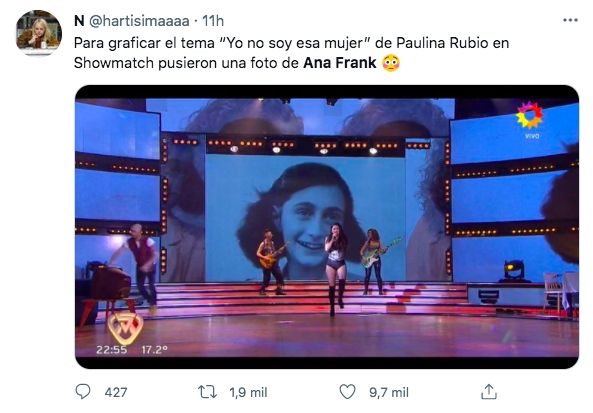Open the share upload-arrow icon
Image resolution: width=593 pixels, height=413 pixels.
[x=489, y=391]
